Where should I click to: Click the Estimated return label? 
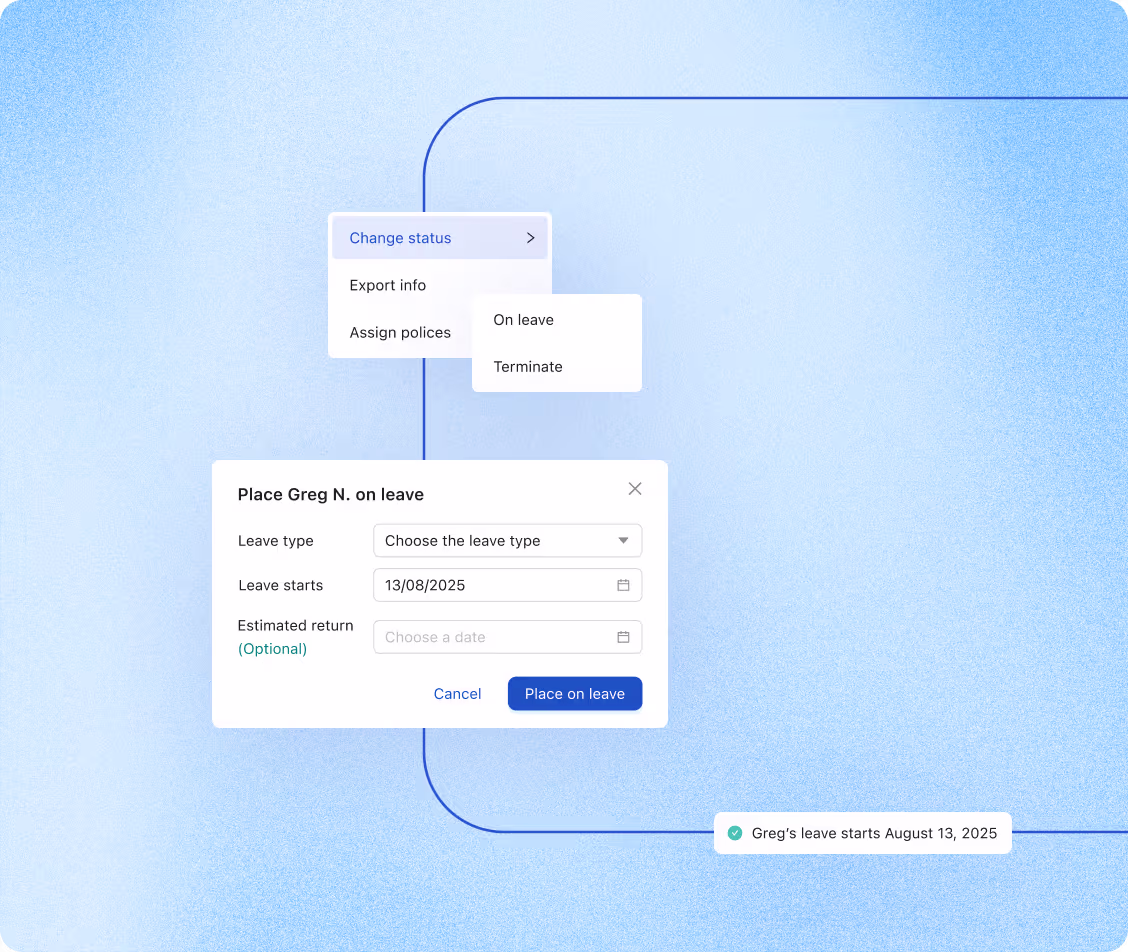[295, 626]
